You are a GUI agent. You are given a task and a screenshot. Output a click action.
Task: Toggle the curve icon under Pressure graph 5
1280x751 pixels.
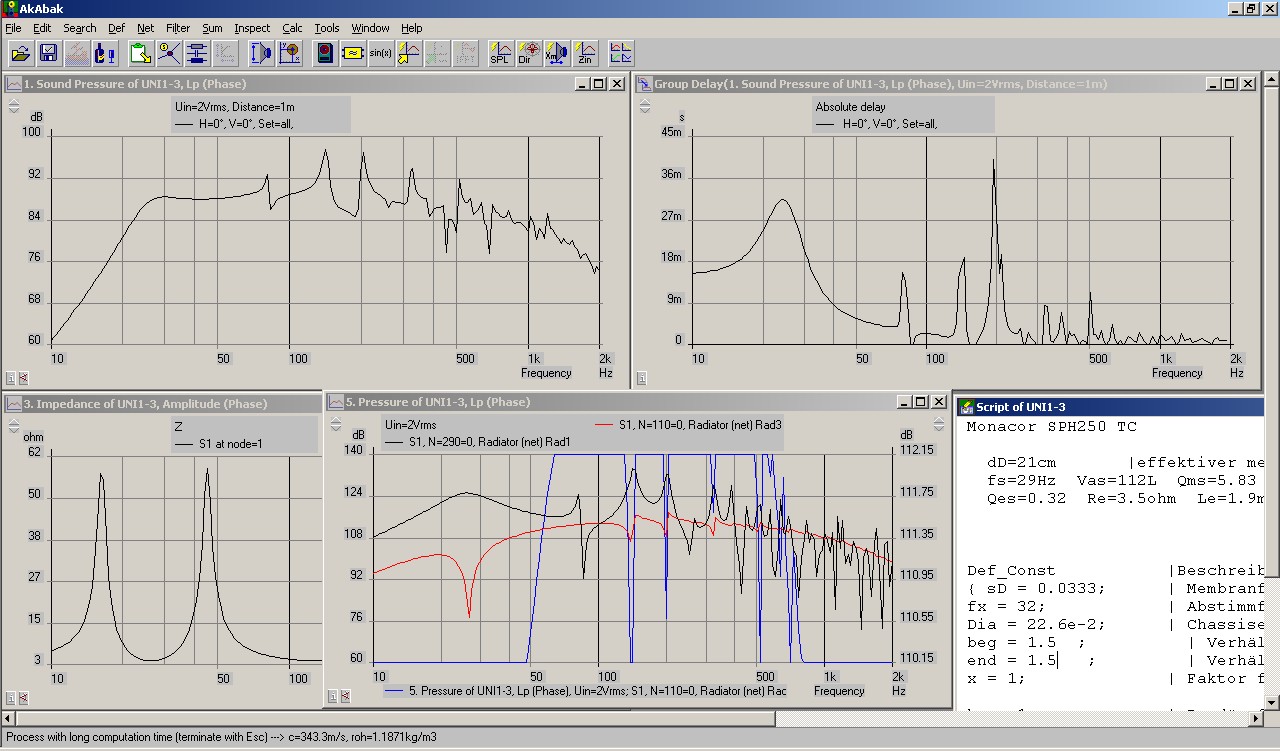345,697
